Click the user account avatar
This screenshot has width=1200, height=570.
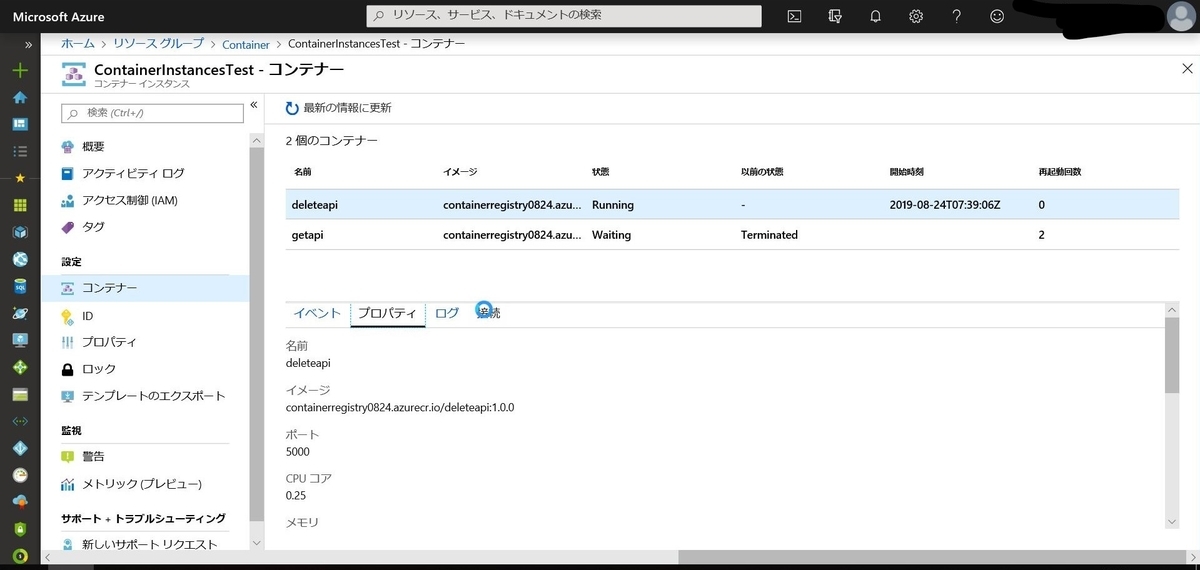[x=1179, y=17]
